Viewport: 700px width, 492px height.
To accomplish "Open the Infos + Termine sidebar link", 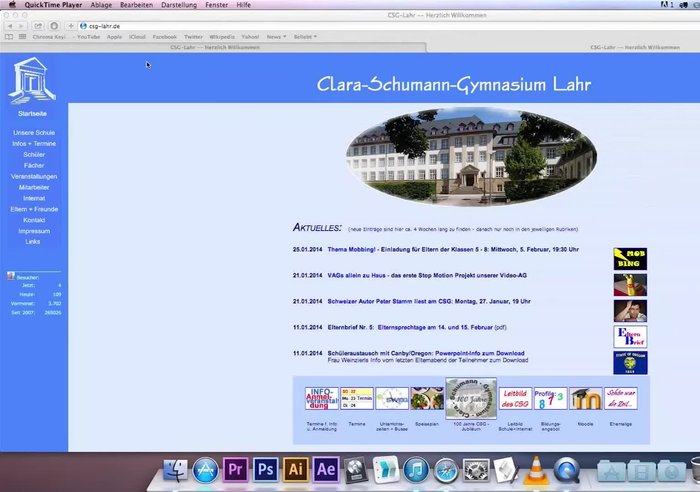I will tap(34, 144).
